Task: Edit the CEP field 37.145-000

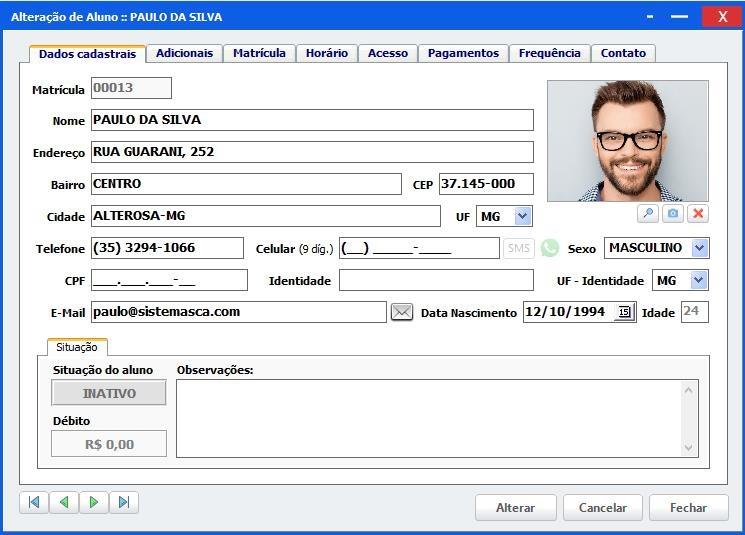Action: click(486, 184)
